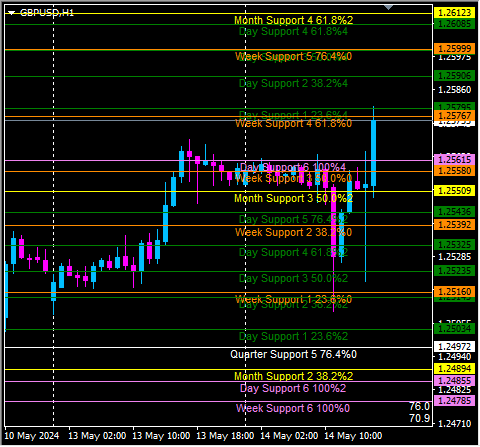Select the grey chart shift triangle marker
Image resolution: width=480 pixels, height=447 pixels.
pos(389,7)
